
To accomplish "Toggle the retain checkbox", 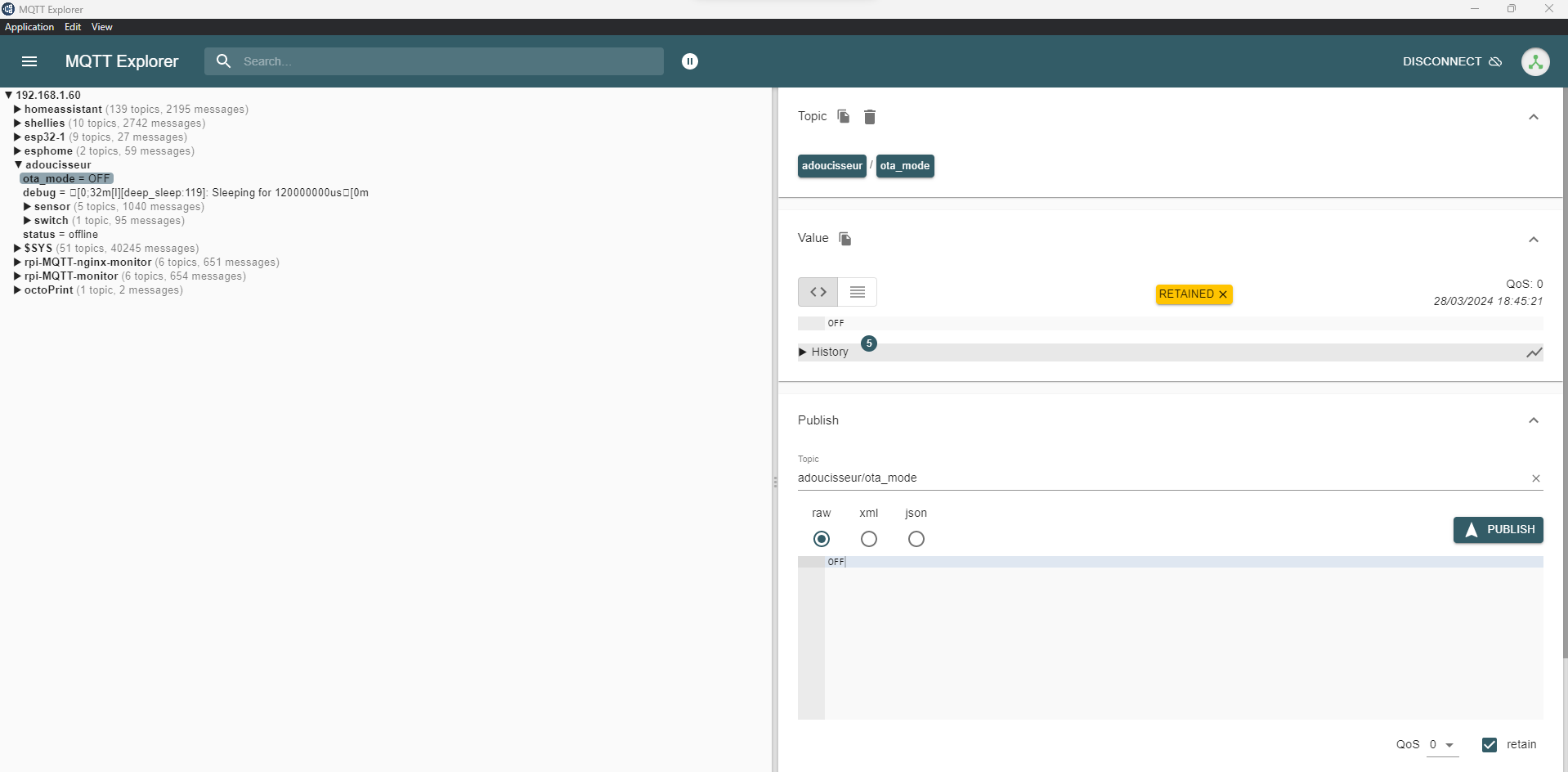I will point(1490,745).
